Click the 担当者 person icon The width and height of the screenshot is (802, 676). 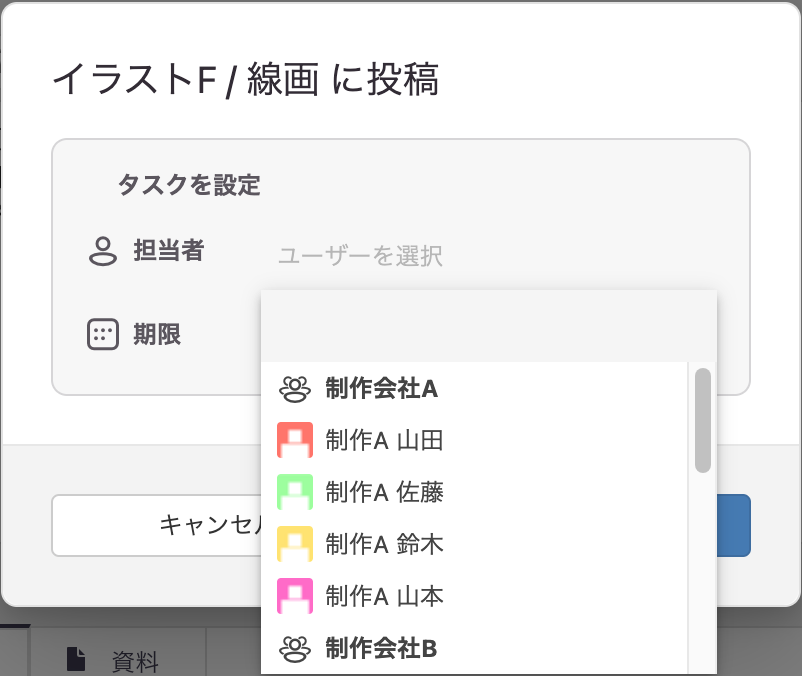pos(103,251)
